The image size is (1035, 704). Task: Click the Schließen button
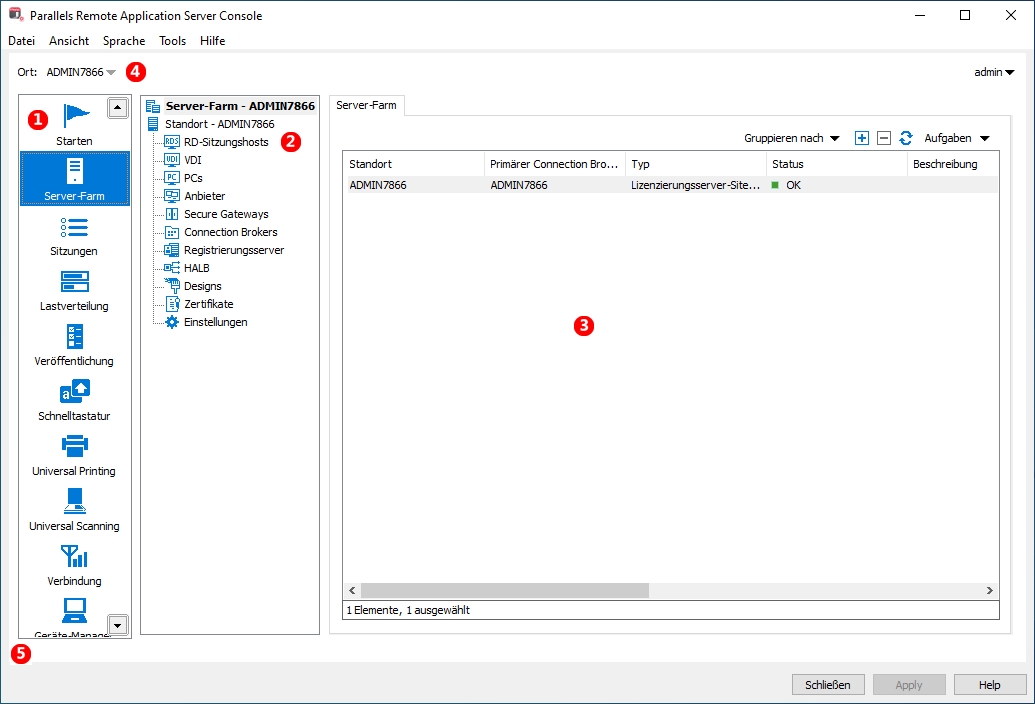(828, 685)
